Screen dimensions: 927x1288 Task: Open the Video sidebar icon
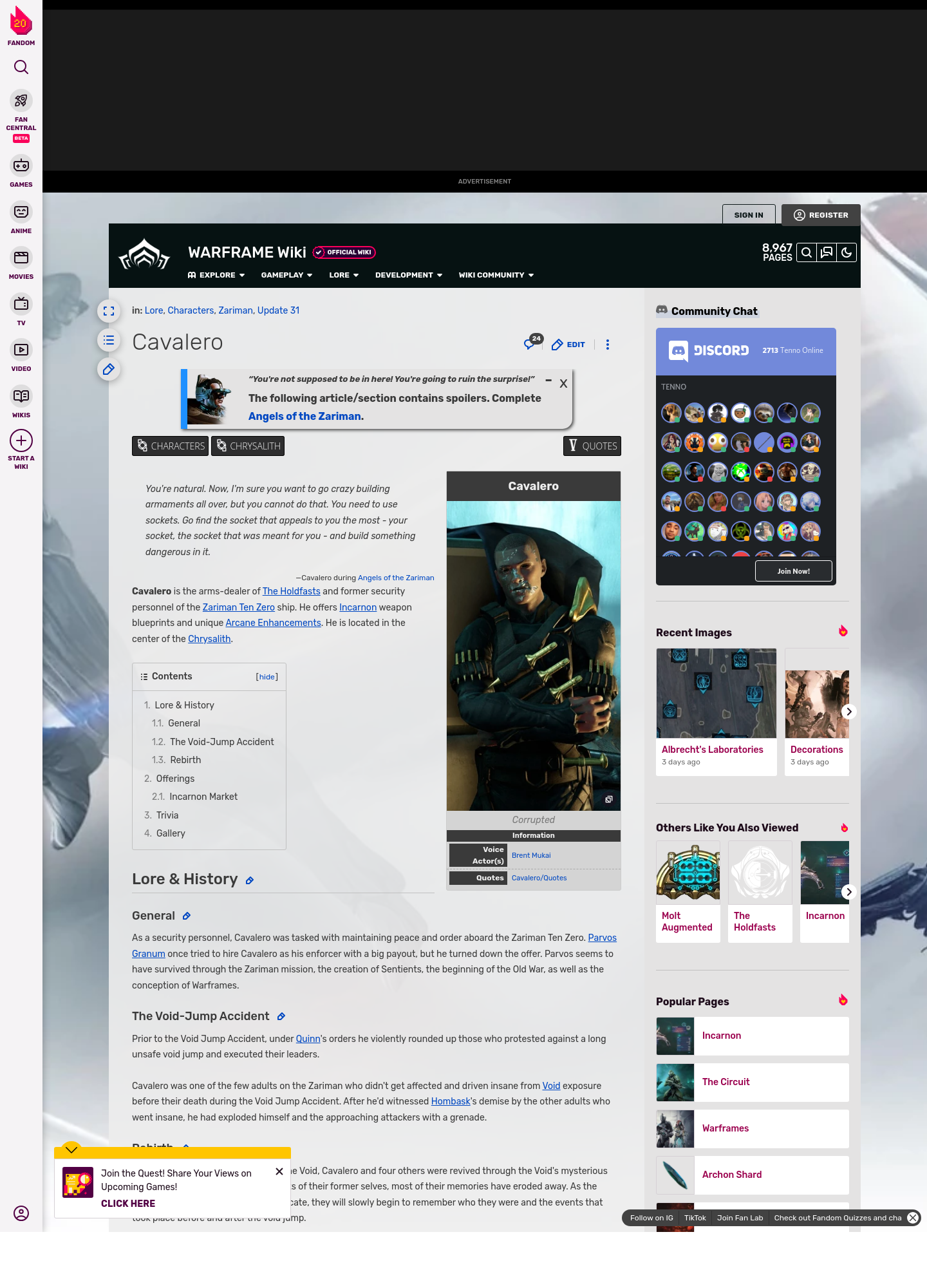21,350
